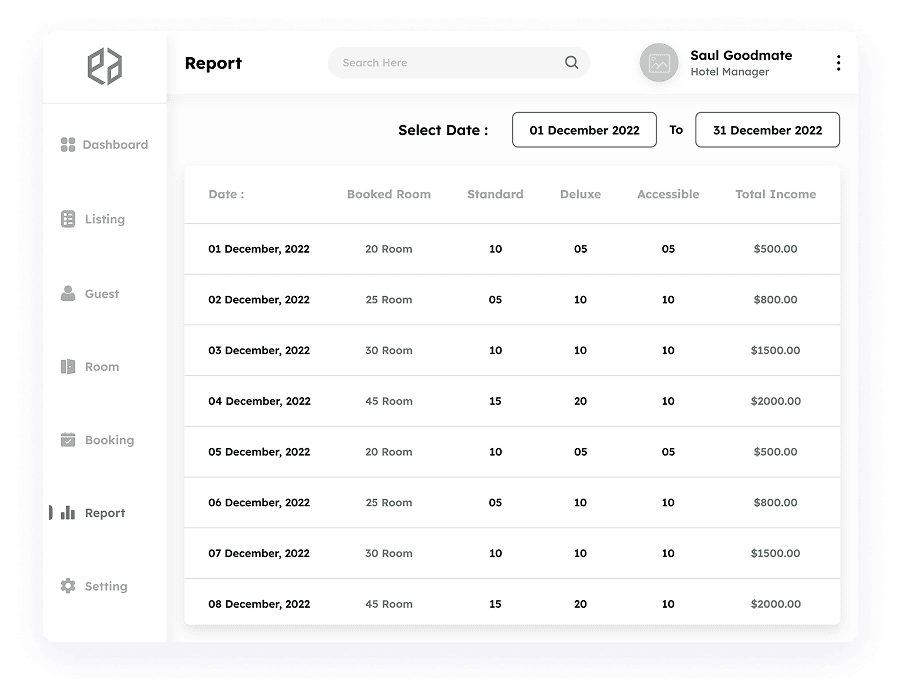
Task: Click the Saul Goodmate profile name
Action: tap(740, 55)
